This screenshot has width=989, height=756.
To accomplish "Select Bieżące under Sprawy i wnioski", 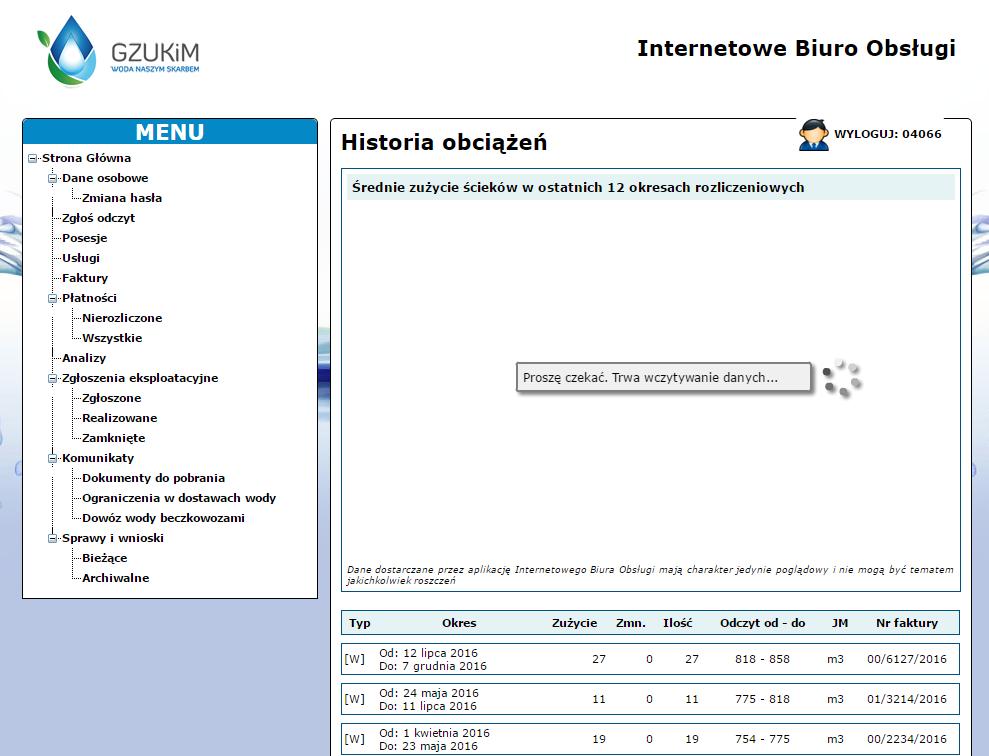I will point(105,559).
